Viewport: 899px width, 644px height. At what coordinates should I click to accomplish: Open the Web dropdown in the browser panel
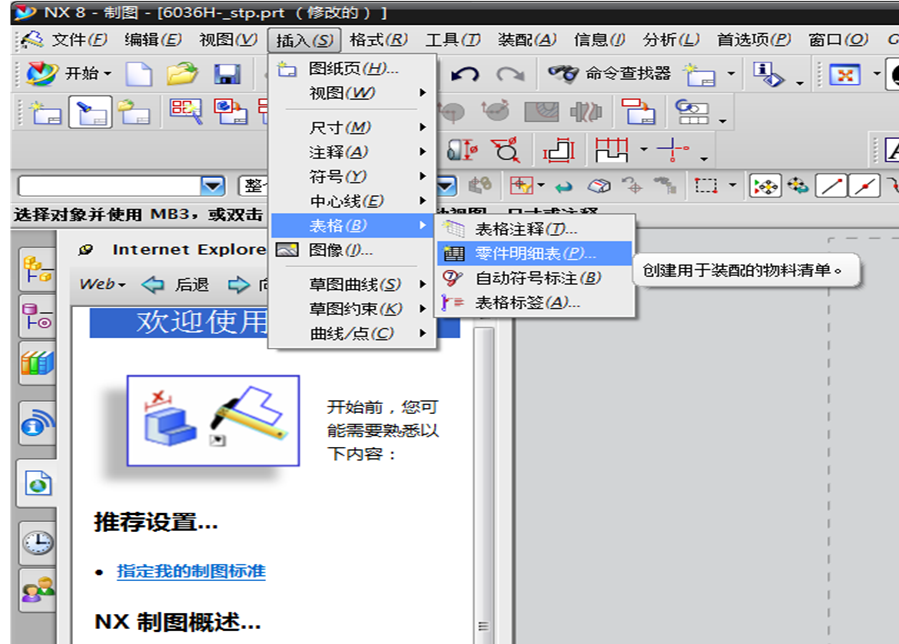pos(100,283)
